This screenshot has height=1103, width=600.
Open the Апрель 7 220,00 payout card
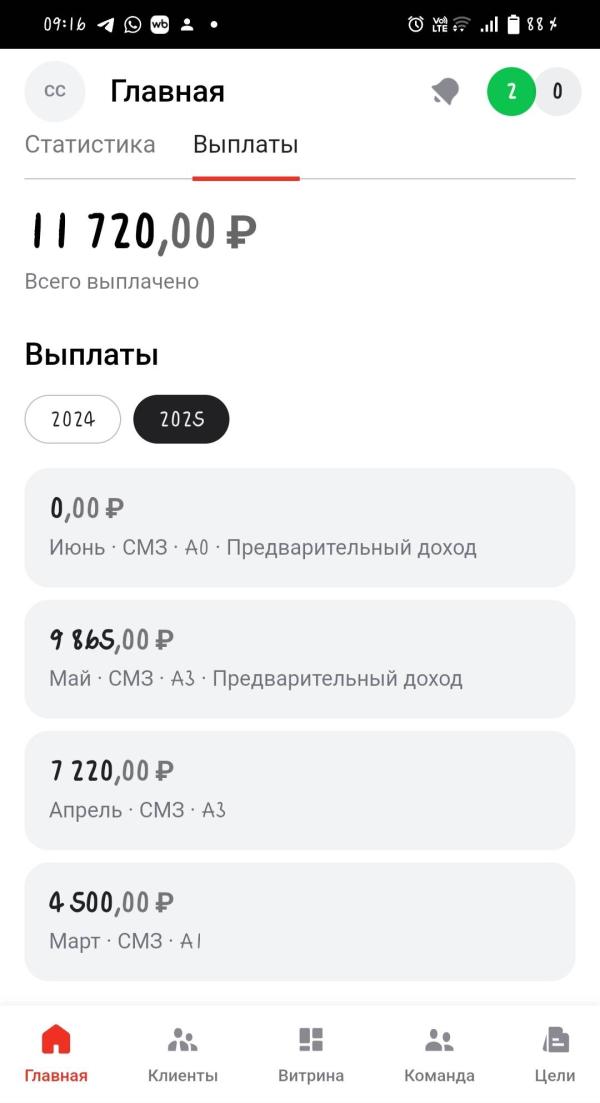coord(300,791)
